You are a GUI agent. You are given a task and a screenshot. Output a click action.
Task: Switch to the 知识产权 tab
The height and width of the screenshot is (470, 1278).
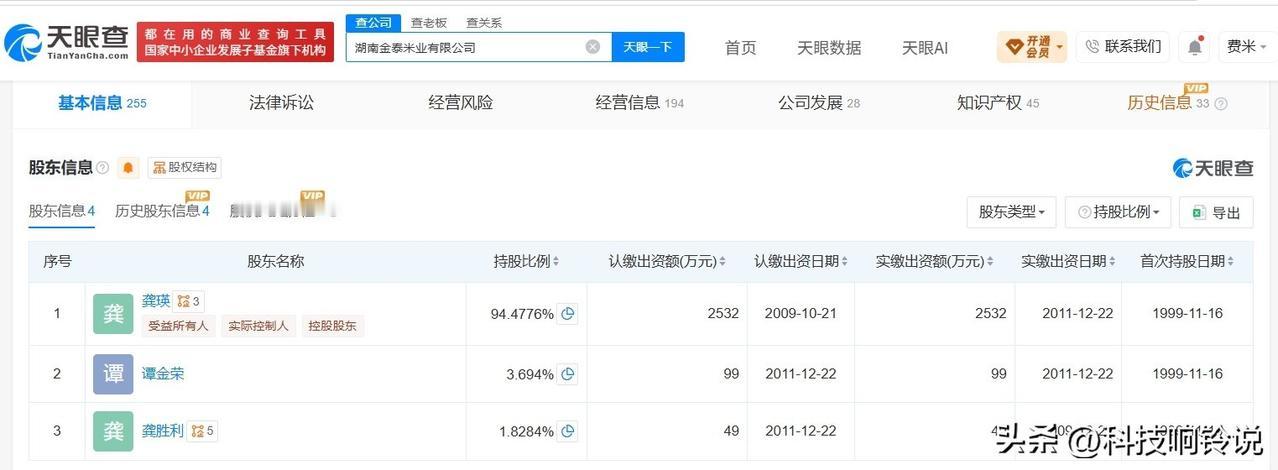point(998,103)
